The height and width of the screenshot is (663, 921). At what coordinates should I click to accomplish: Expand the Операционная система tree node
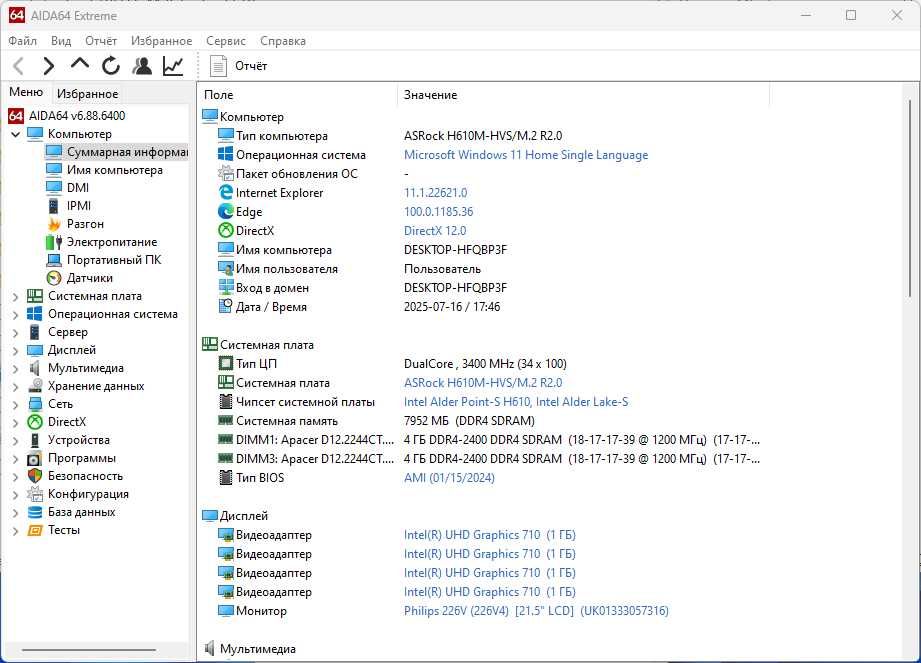(x=16, y=315)
